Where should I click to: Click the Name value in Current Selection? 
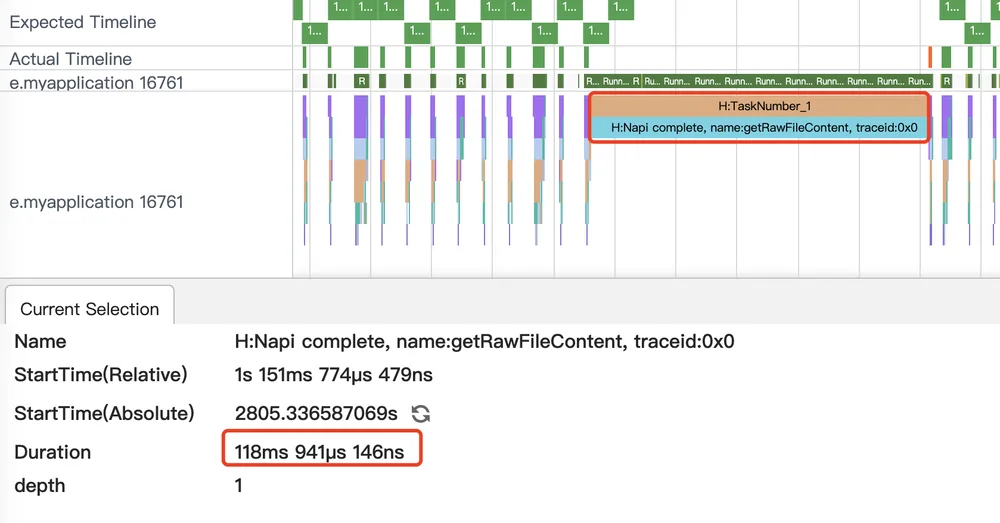(x=484, y=341)
